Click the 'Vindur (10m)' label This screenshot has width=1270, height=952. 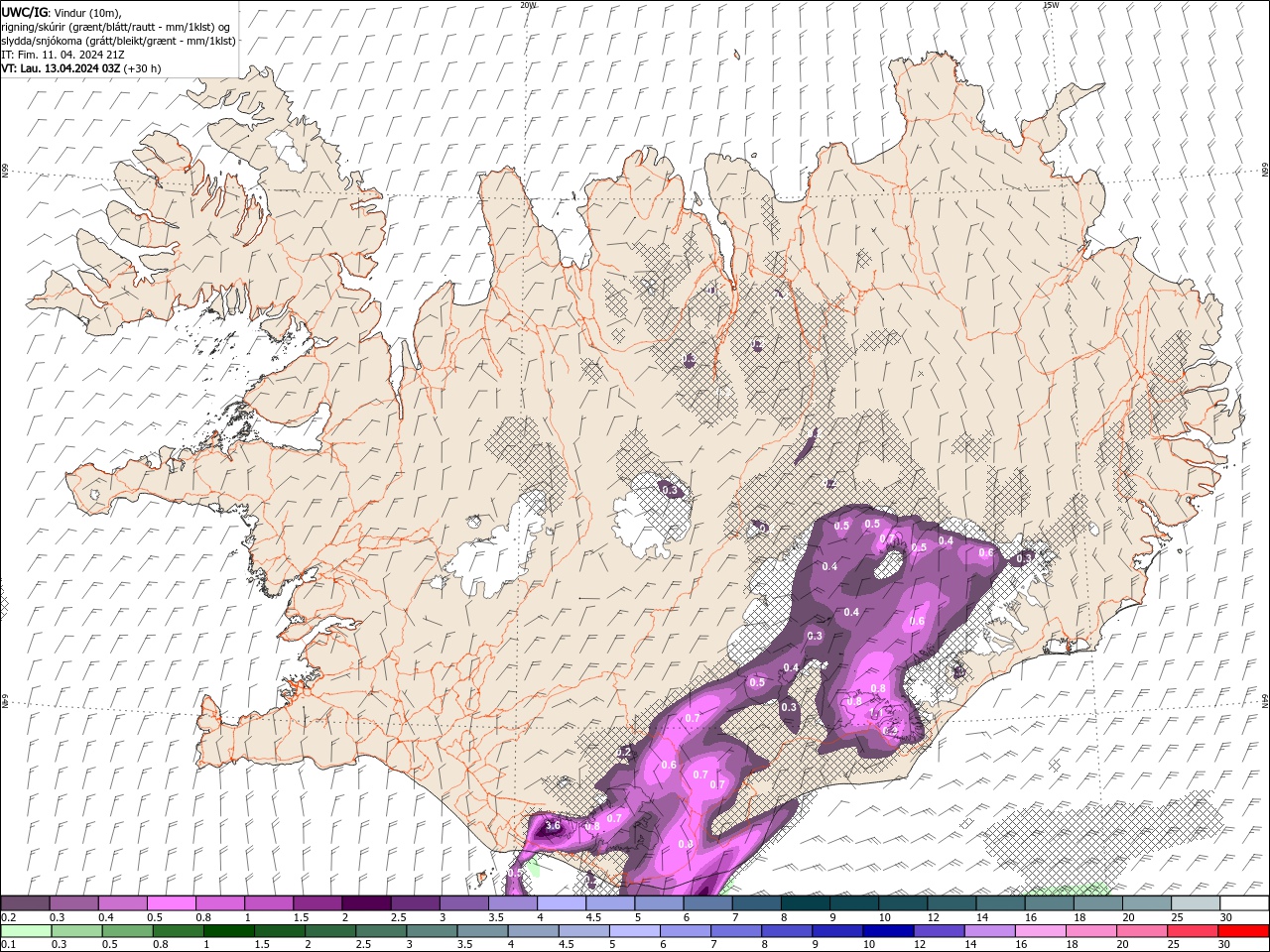[87, 12]
